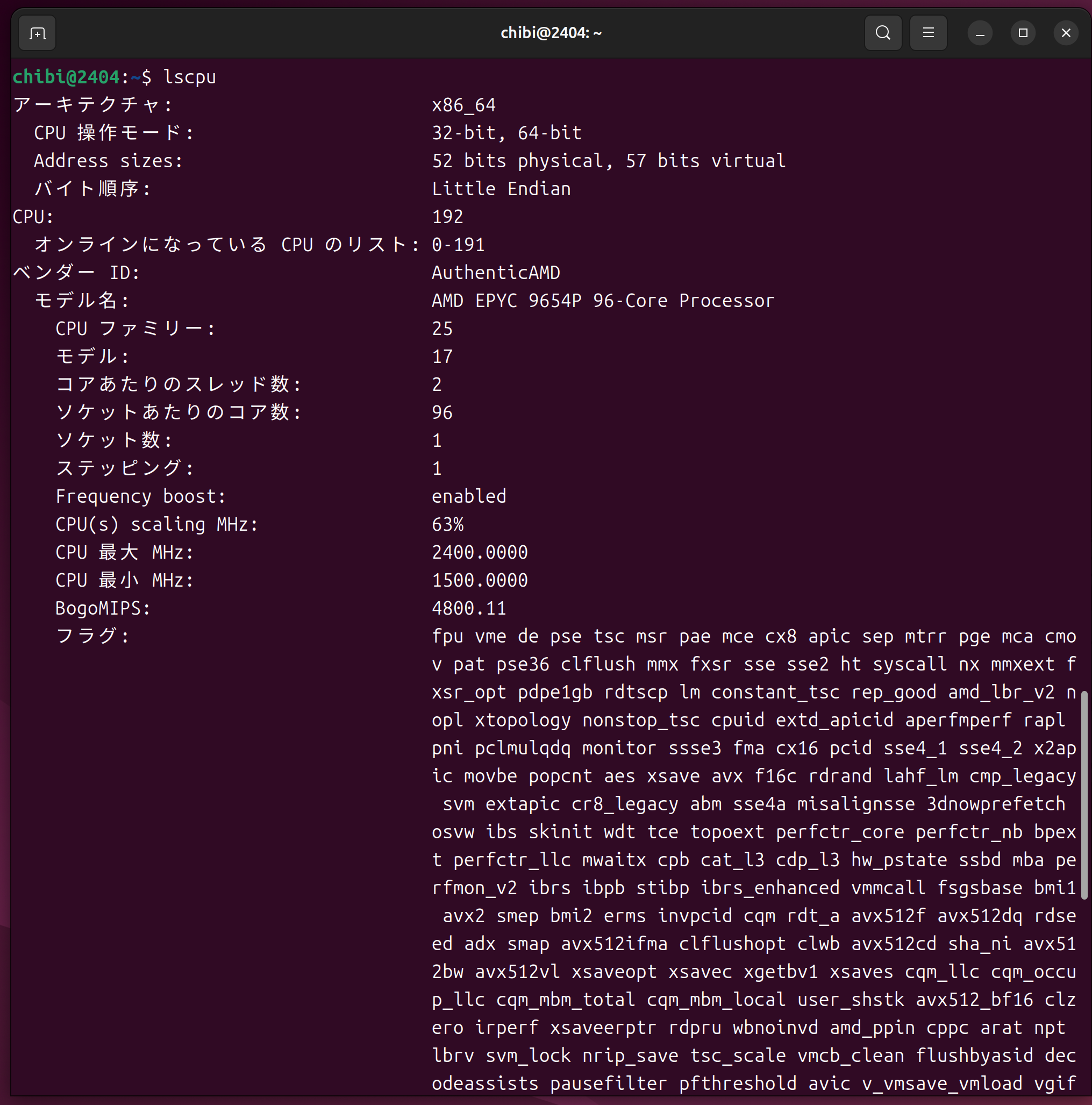
Task: Click the chibi@2404 prompt text
Action: coord(66,77)
